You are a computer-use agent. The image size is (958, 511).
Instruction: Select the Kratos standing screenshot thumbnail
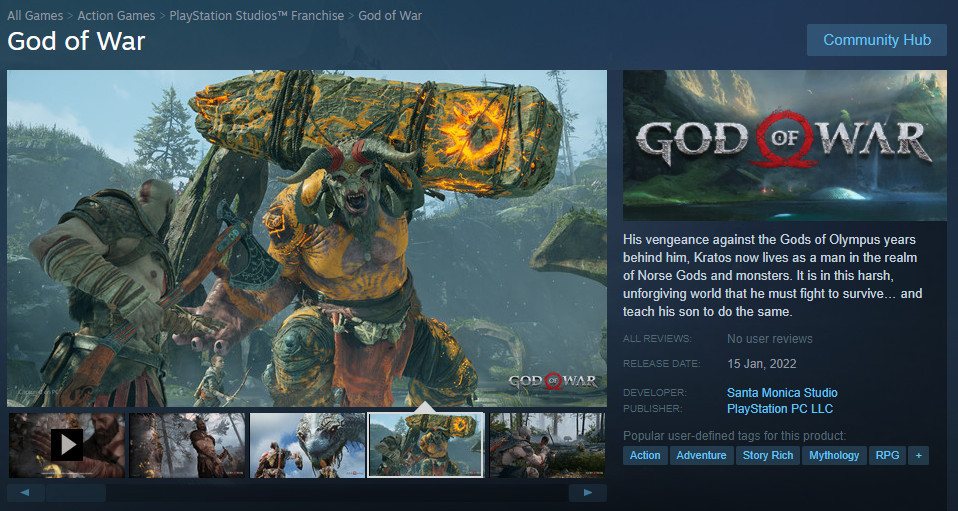tap(187, 445)
